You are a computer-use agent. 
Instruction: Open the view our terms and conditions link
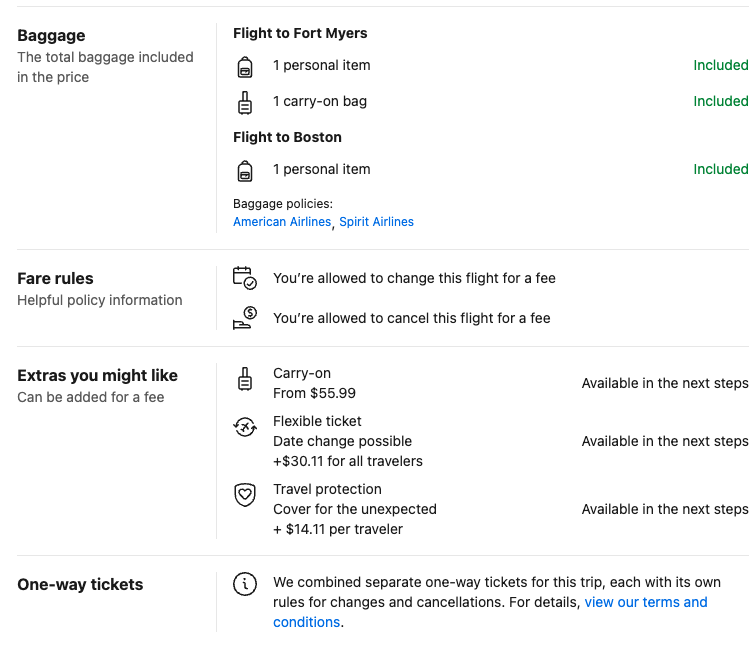click(x=645, y=602)
